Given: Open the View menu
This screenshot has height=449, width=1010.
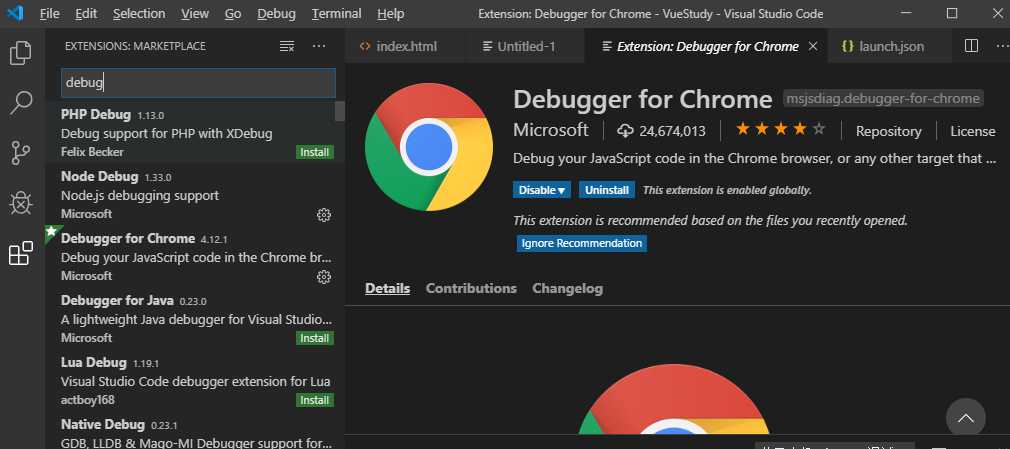Looking at the screenshot, I should point(195,13).
